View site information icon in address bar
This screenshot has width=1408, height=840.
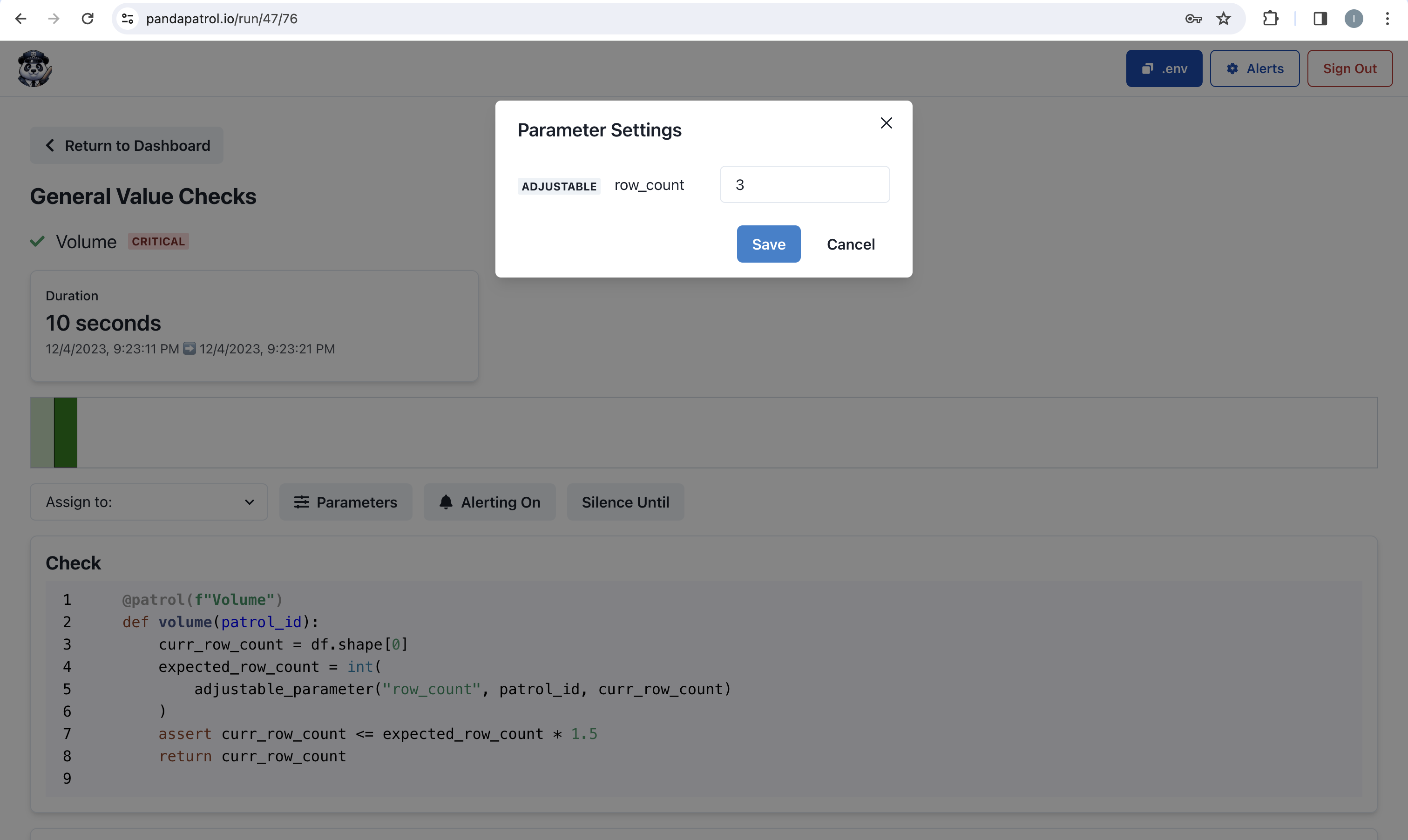pyautogui.click(x=128, y=19)
